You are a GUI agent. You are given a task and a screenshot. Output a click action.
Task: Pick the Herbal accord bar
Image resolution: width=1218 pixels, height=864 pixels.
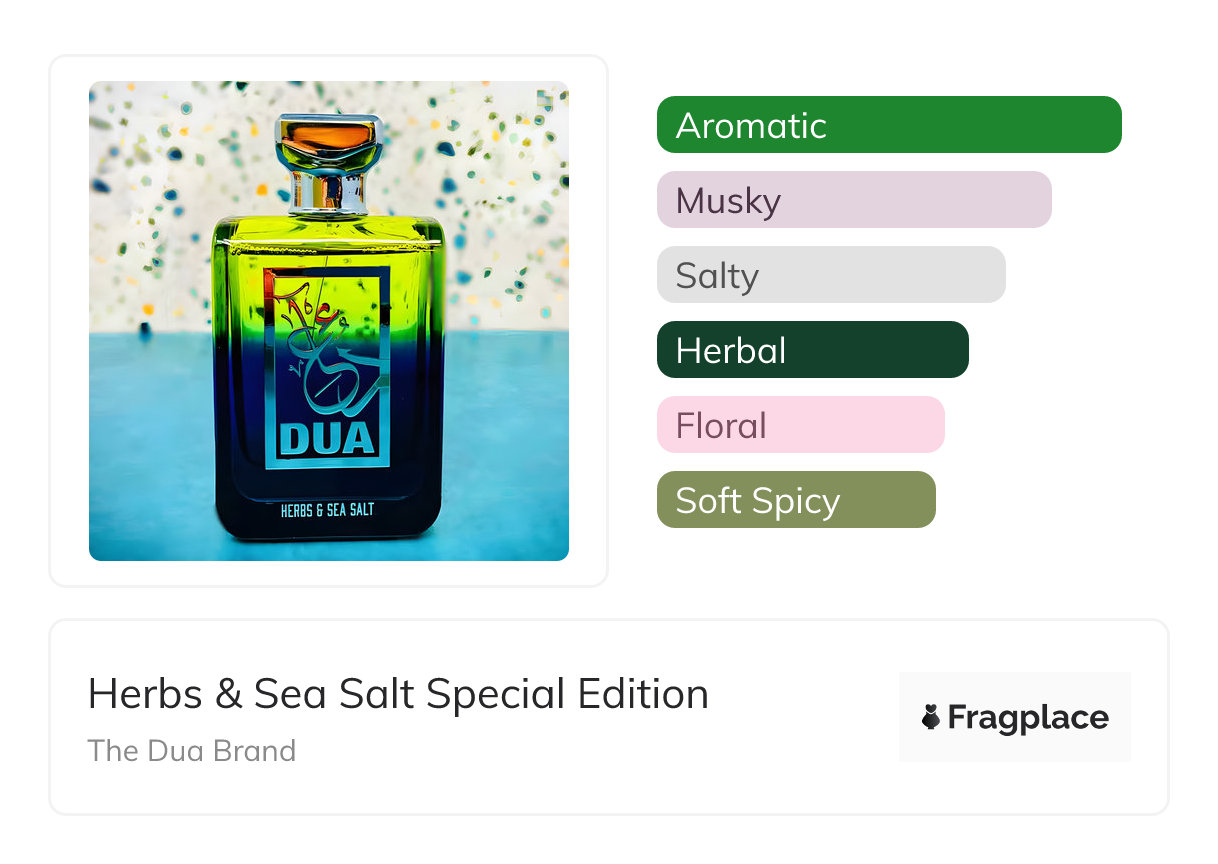click(x=812, y=350)
